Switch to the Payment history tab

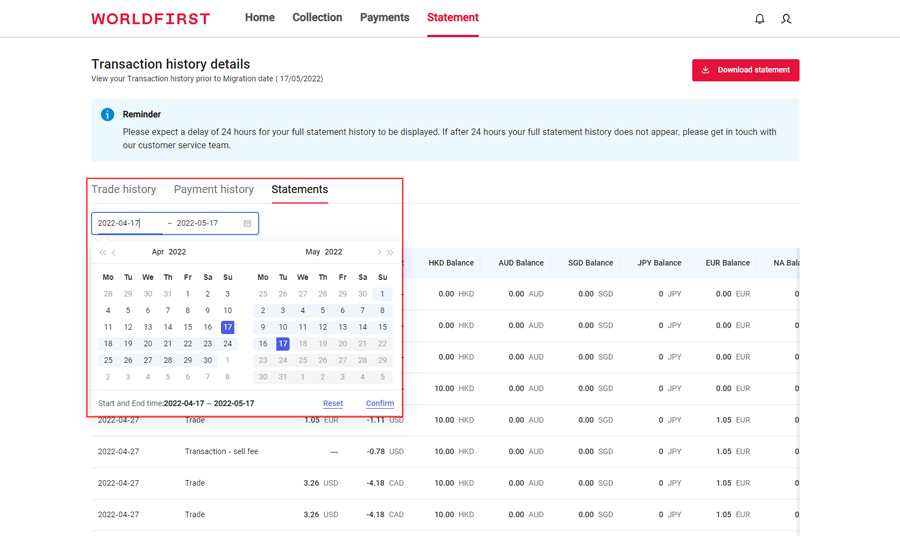click(214, 189)
